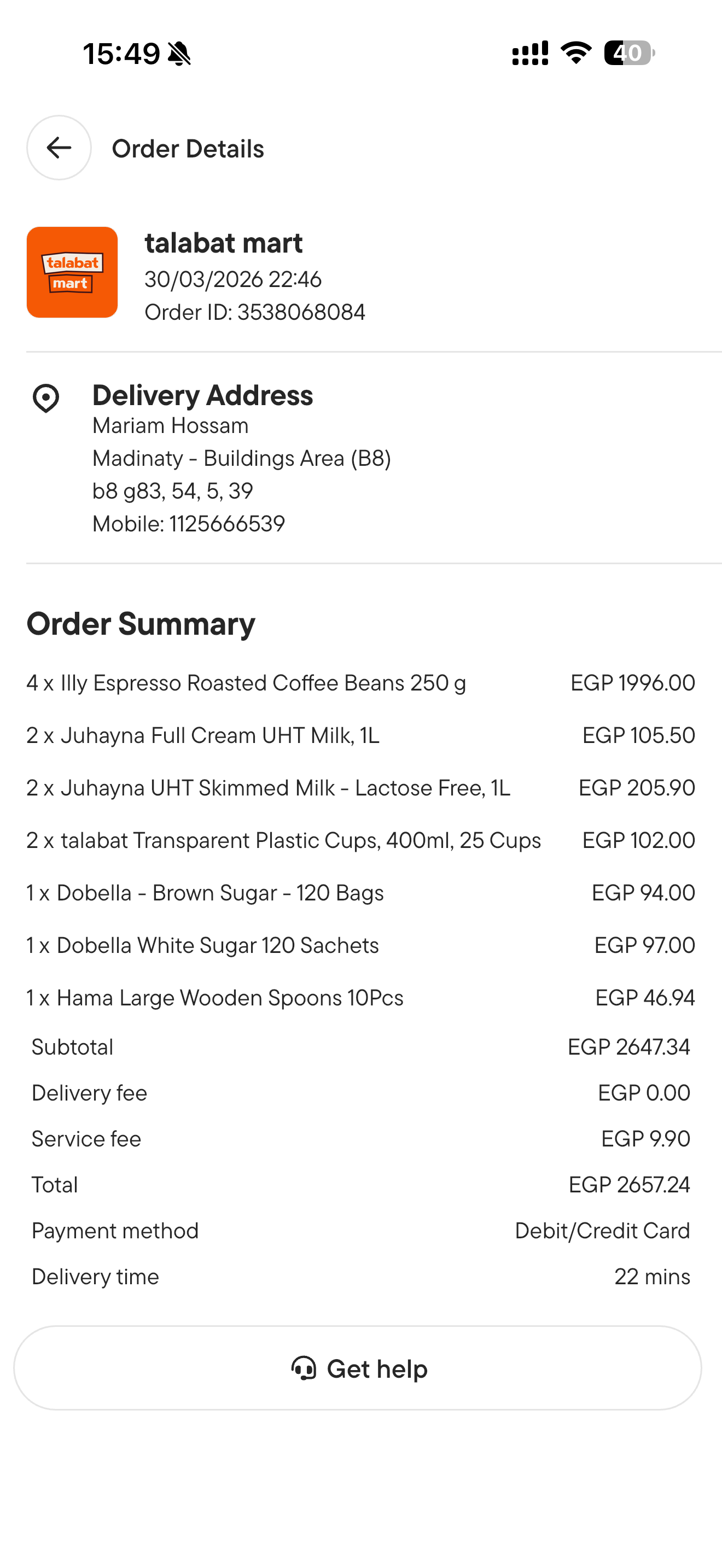The width and height of the screenshot is (722, 1568).
Task: Tap the silent mode bell icon
Action: coord(179,54)
